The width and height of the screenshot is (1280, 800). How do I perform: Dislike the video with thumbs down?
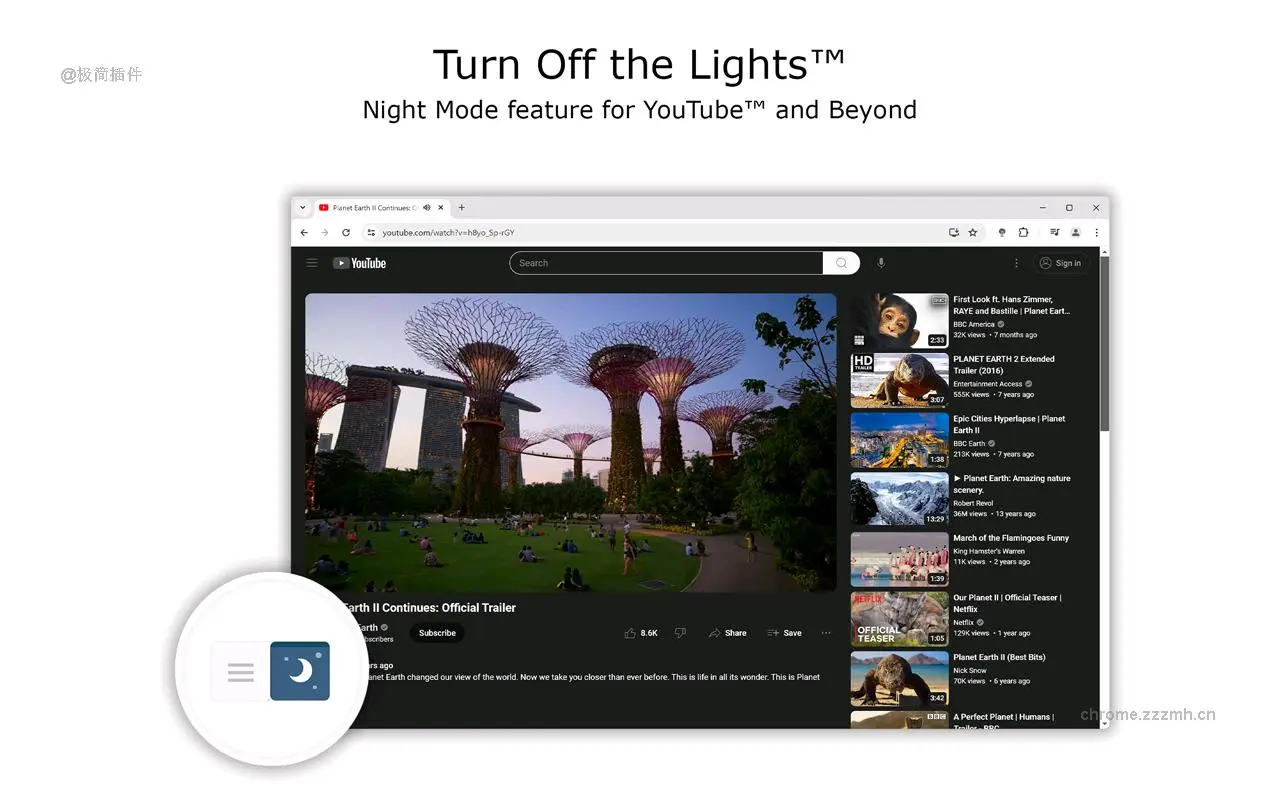click(x=680, y=633)
